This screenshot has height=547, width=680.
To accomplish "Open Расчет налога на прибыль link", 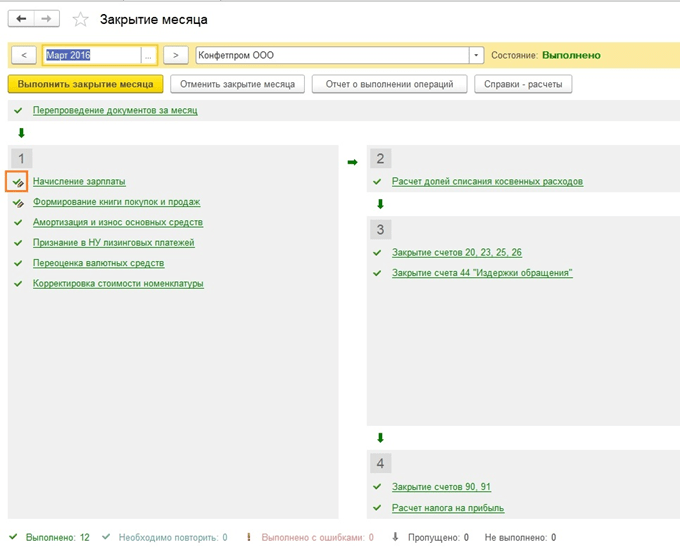I will tap(448, 508).
